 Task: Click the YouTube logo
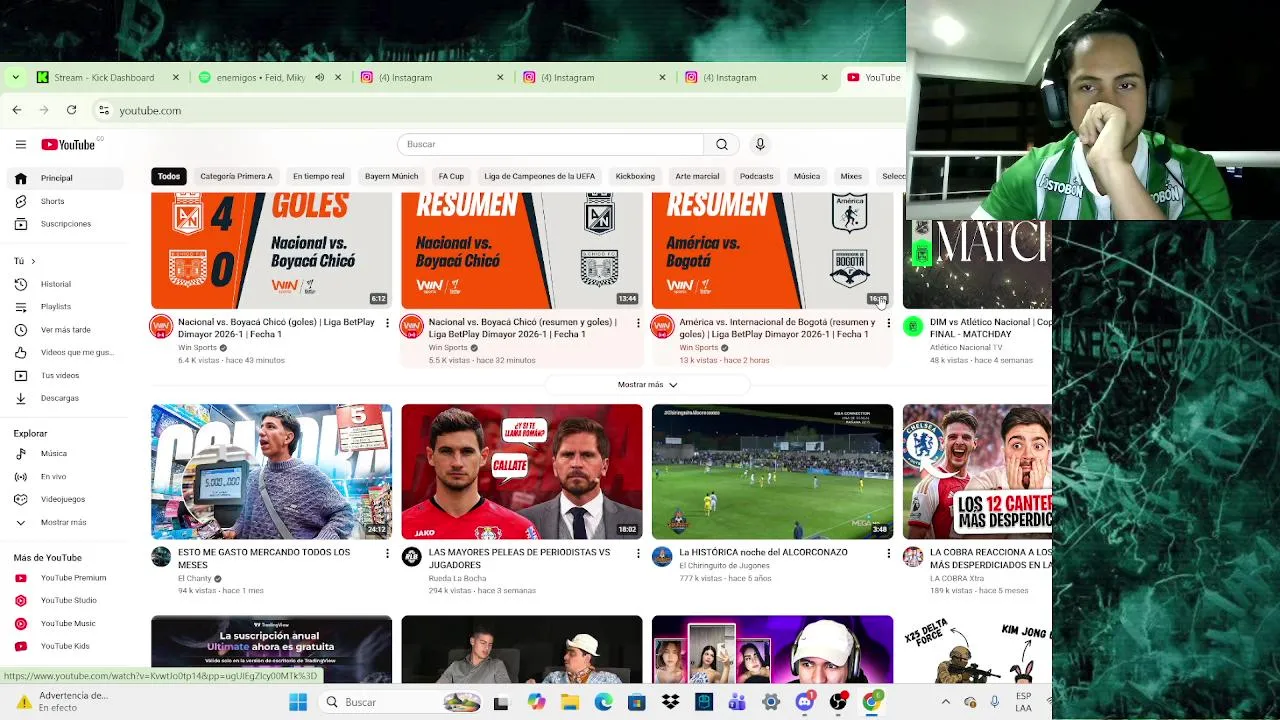point(68,145)
